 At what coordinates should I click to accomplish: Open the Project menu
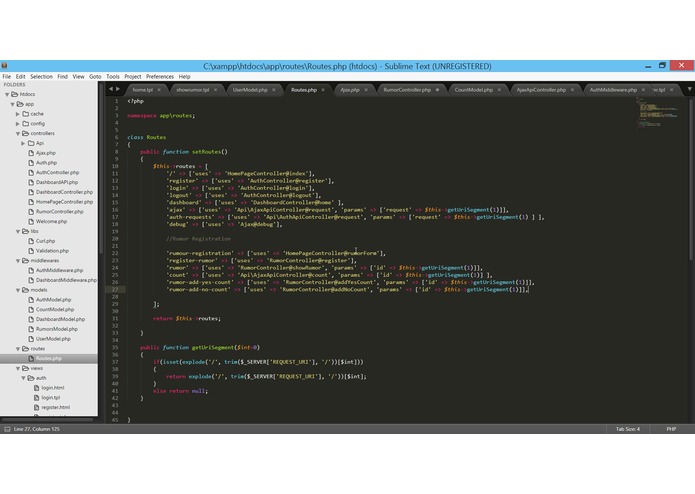pos(133,77)
